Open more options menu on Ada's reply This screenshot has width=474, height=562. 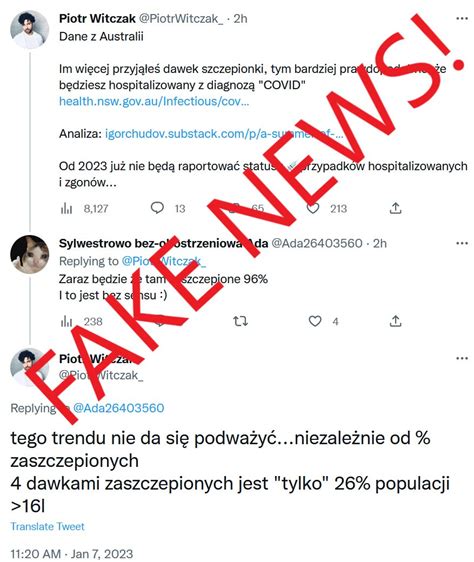click(x=462, y=243)
